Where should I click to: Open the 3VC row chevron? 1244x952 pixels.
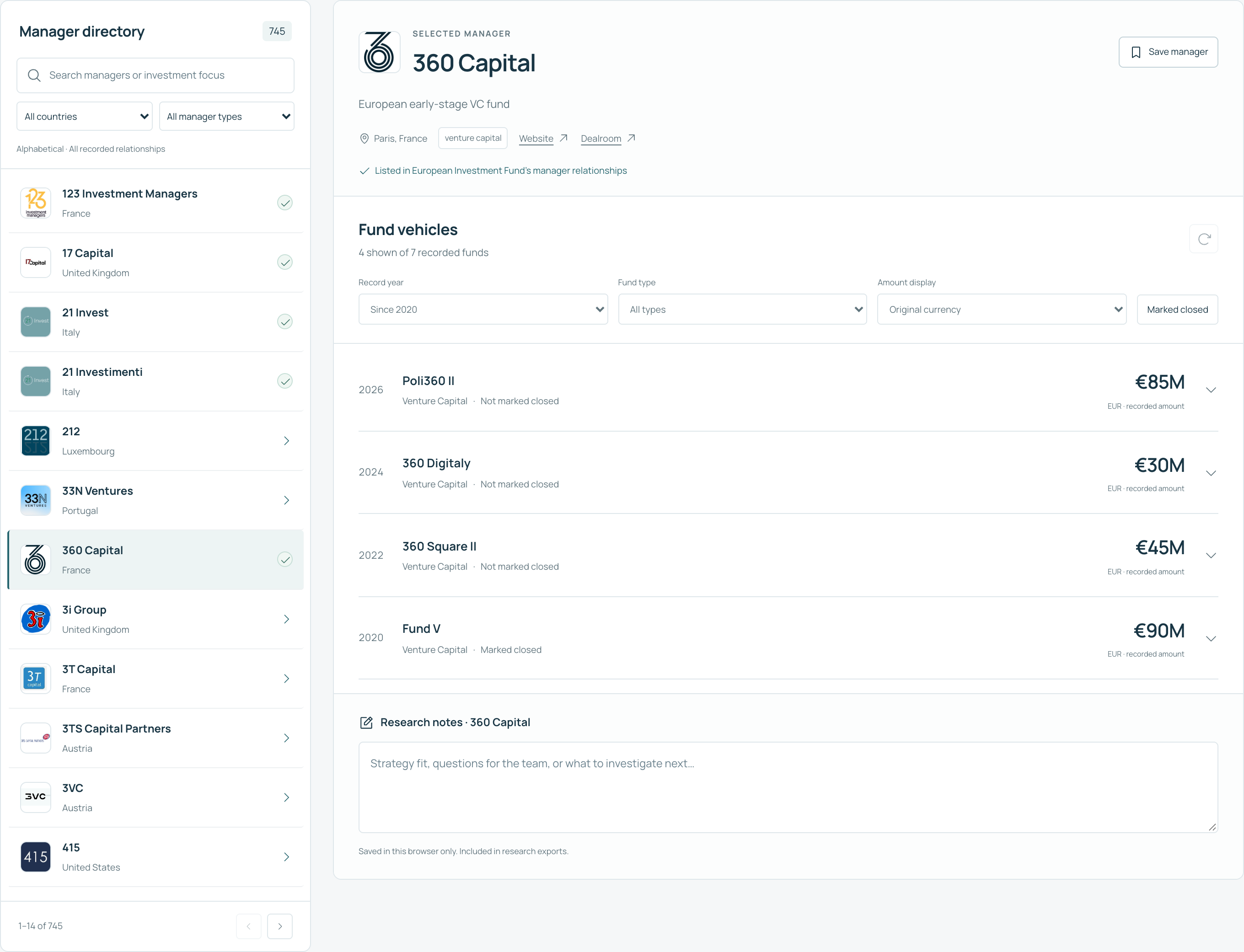click(286, 798)
